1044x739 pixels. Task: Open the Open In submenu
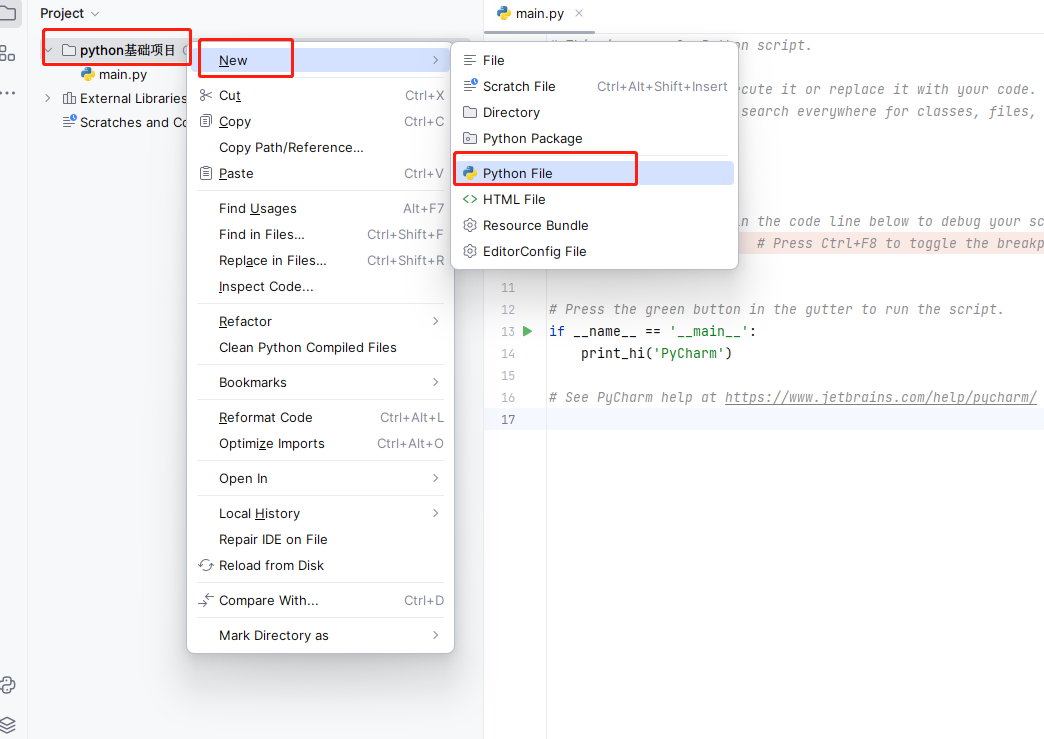(320, 478)
